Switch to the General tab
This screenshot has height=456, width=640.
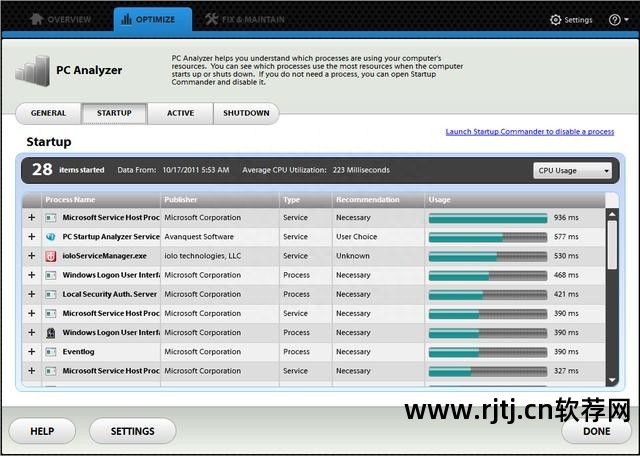48,113
